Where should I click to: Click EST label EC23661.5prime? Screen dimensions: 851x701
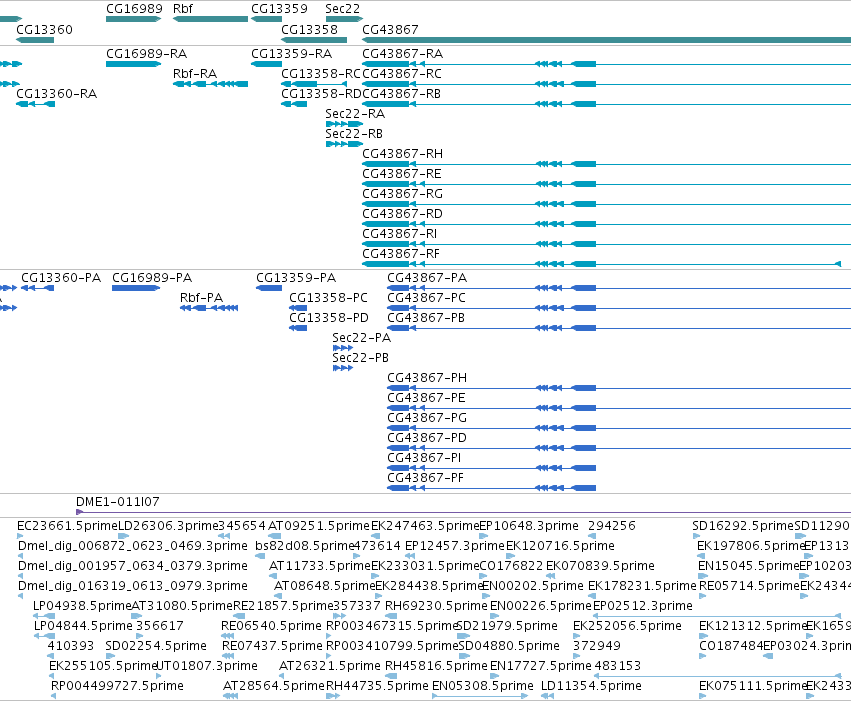click(67, 526)
